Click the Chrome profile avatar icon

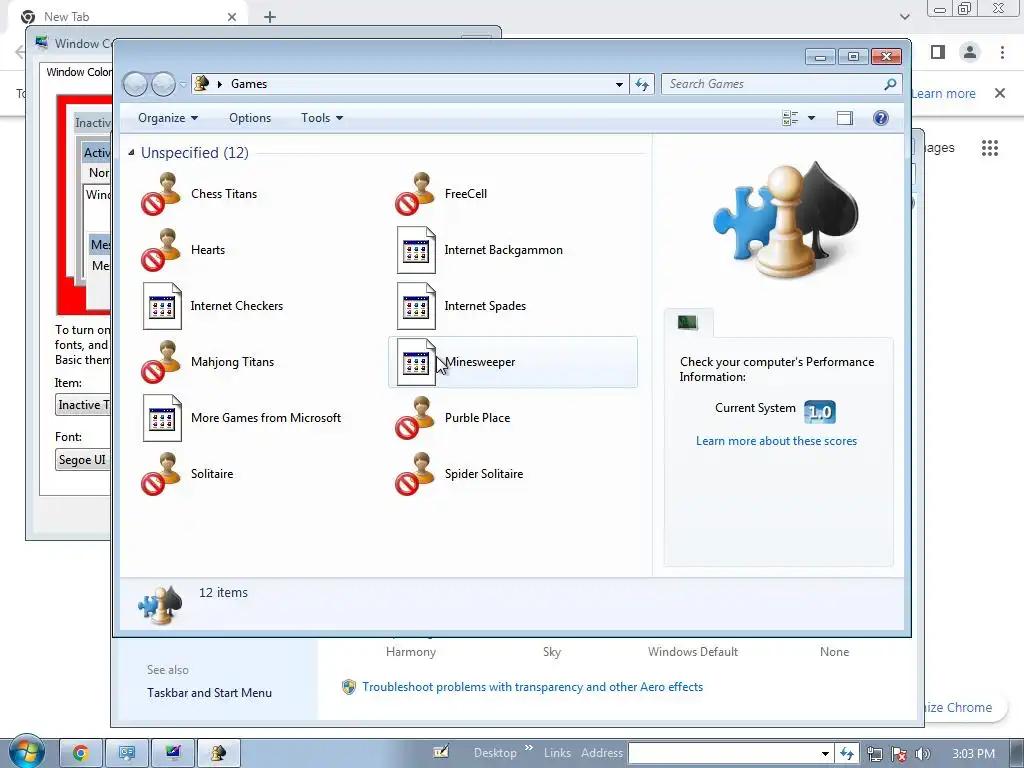pyautogui.click(x=970, y=52)
